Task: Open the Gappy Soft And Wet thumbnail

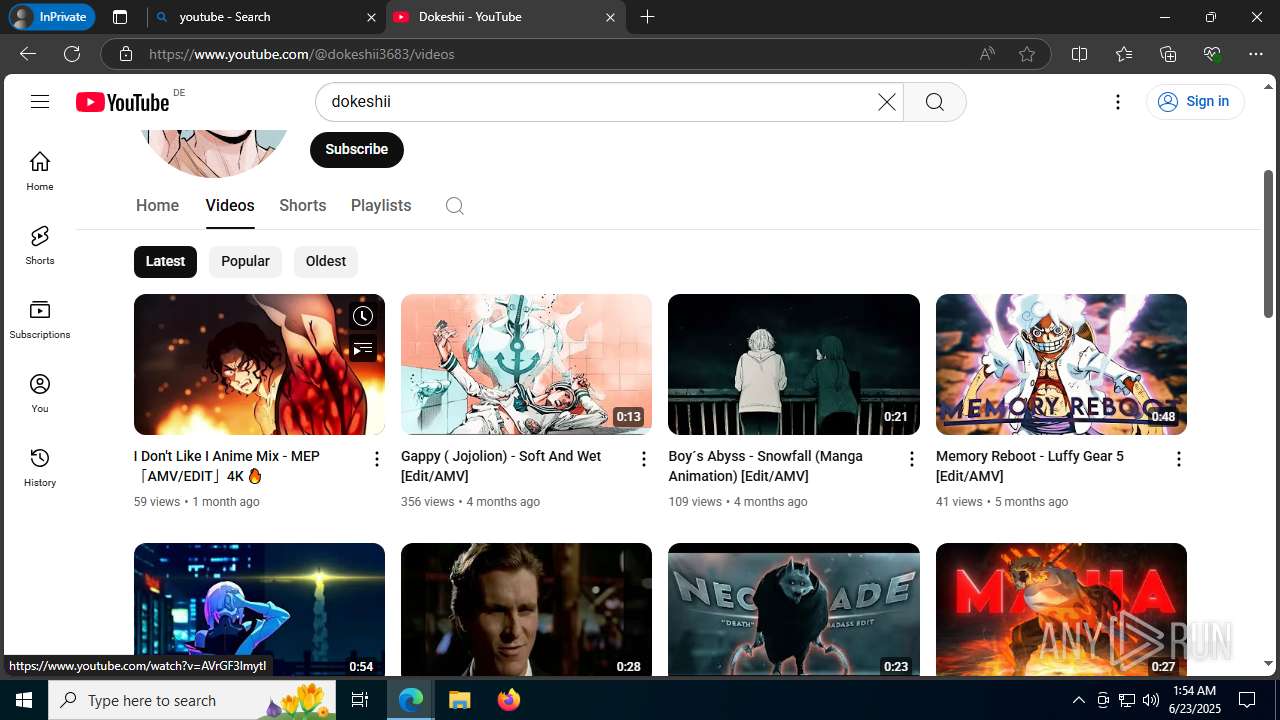Action: pyautogui.click(x=526, y=364)
